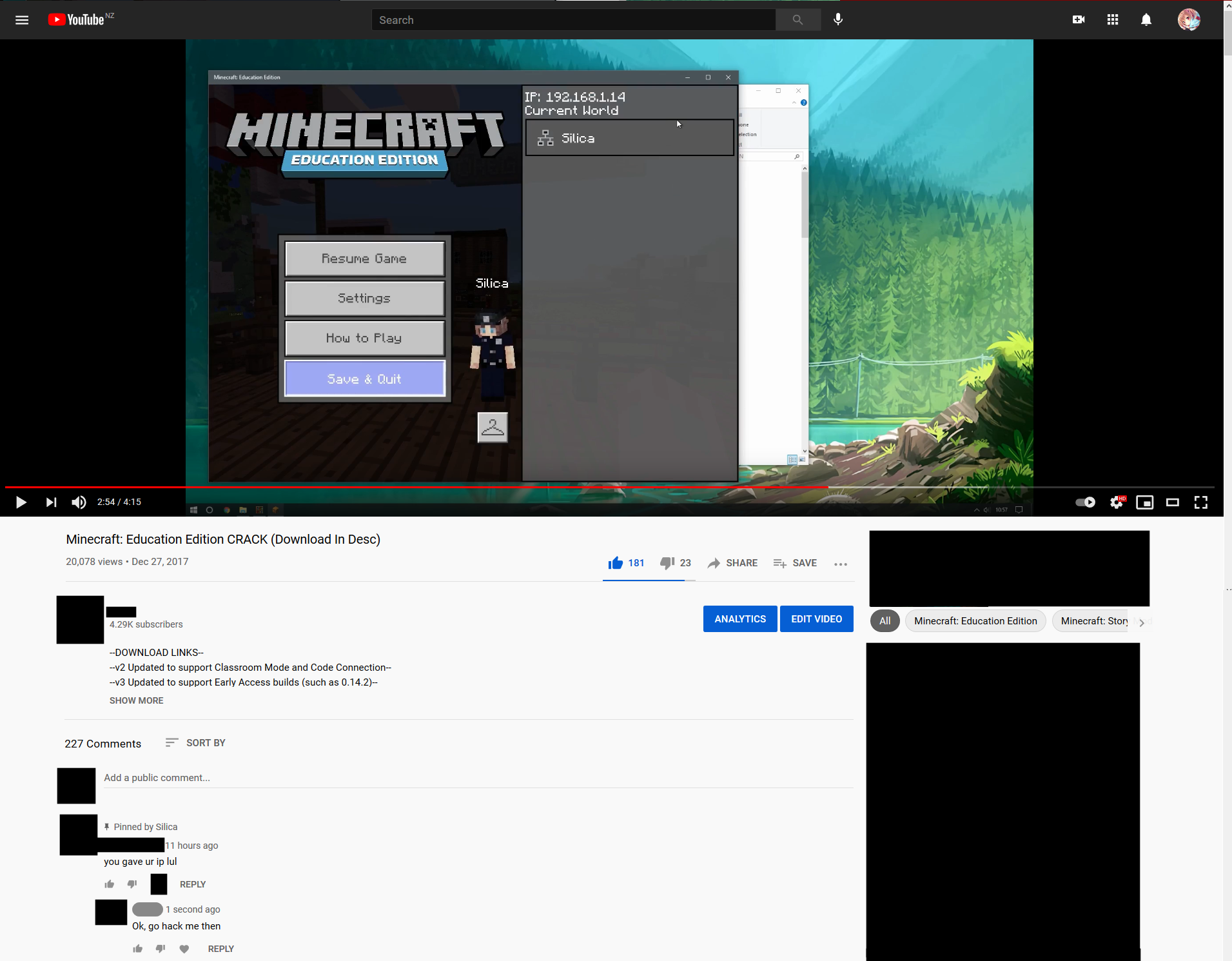Open the player settings gear
This screenshot has width=1232, height=961.
click(x=1117, y=502)
